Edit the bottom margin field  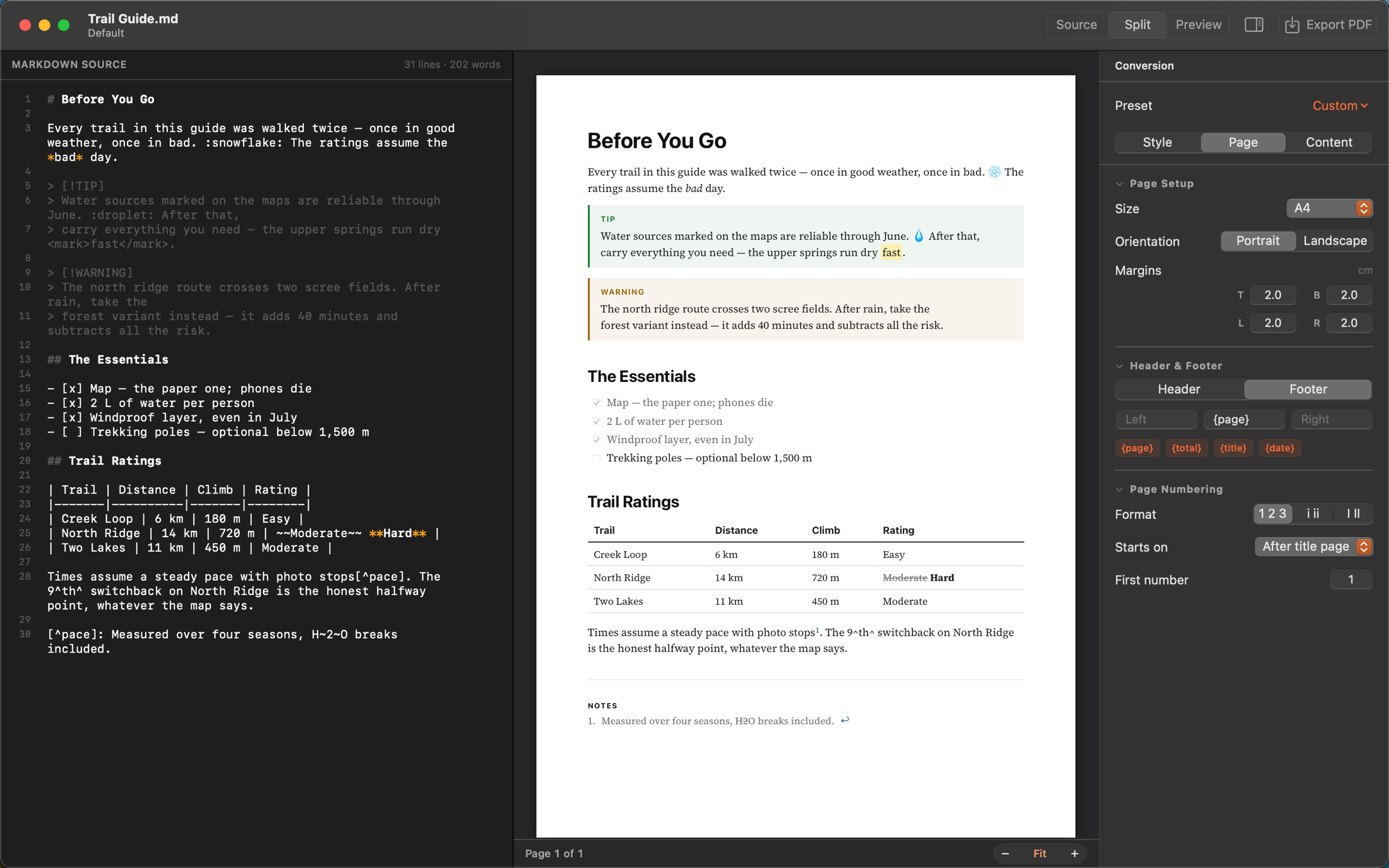1349,295
